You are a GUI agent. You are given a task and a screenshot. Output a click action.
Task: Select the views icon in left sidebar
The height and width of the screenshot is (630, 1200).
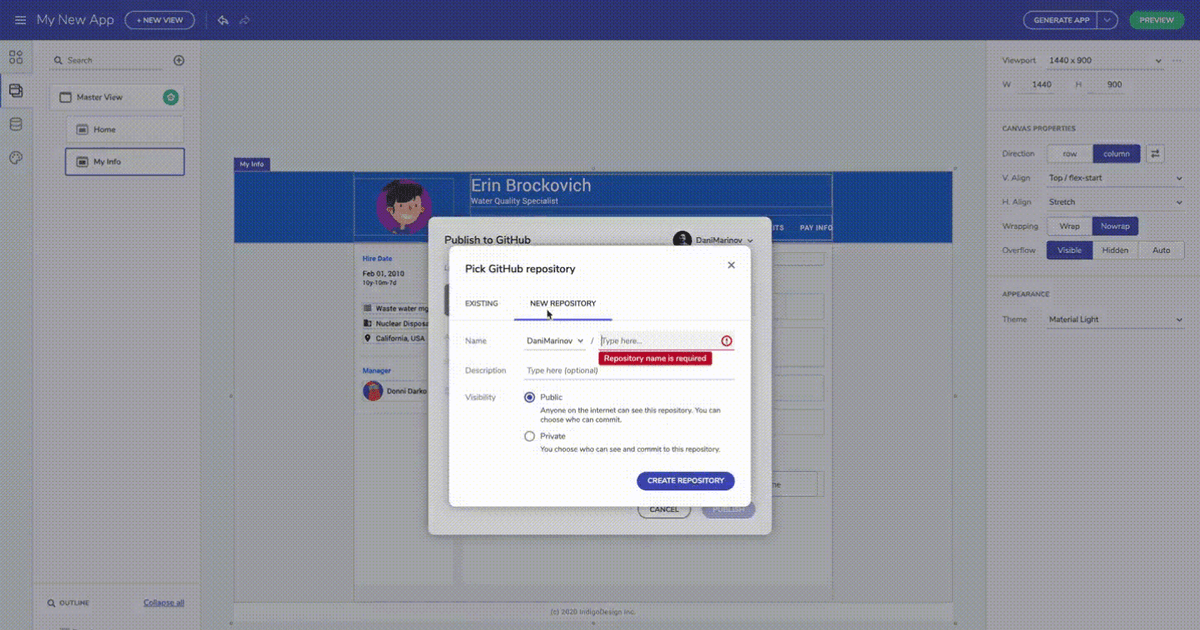point(15,90)
